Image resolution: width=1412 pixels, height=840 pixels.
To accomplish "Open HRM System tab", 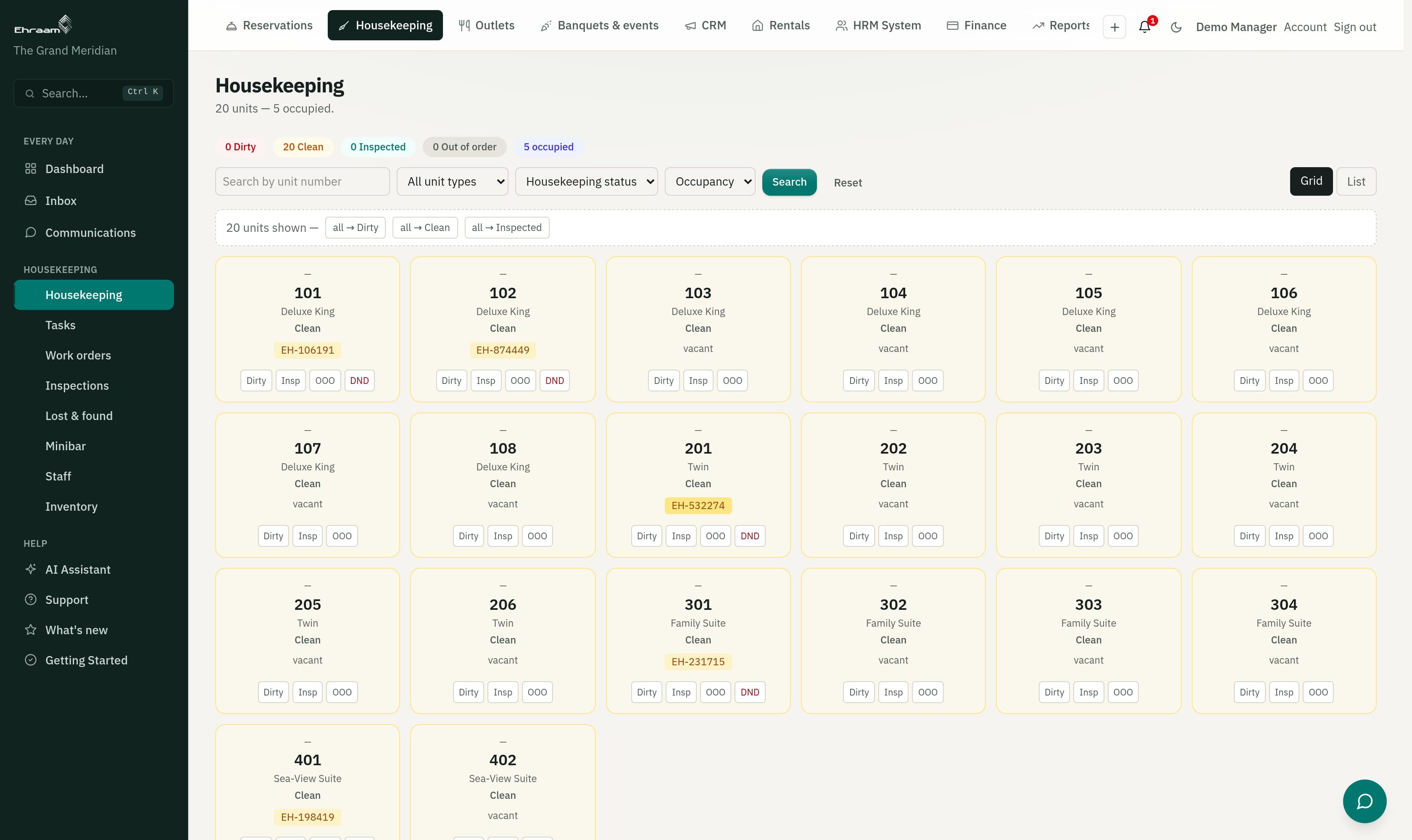I will coord(878,26).
